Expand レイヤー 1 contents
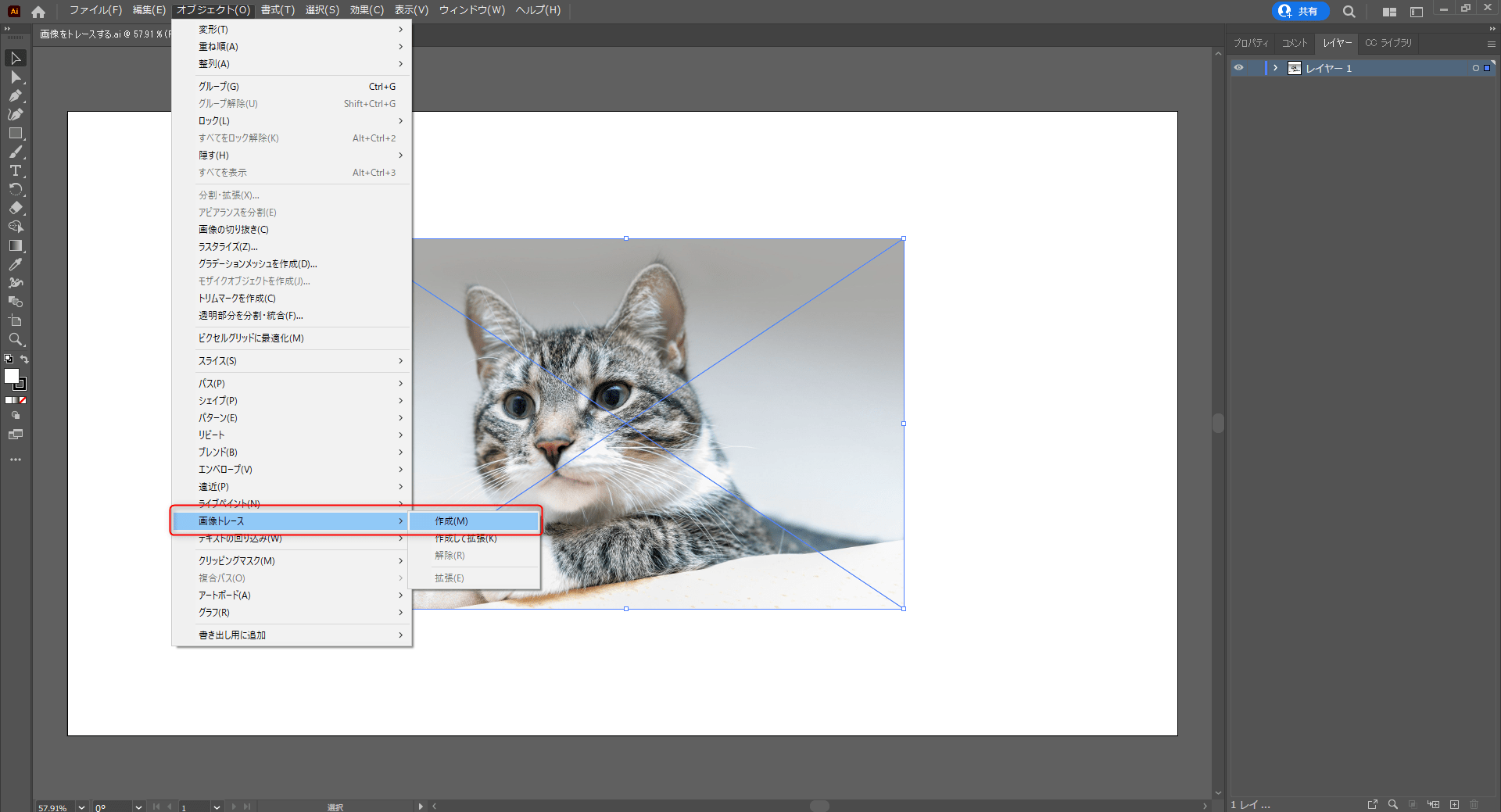1501x812 pixels. [1275, 68]
